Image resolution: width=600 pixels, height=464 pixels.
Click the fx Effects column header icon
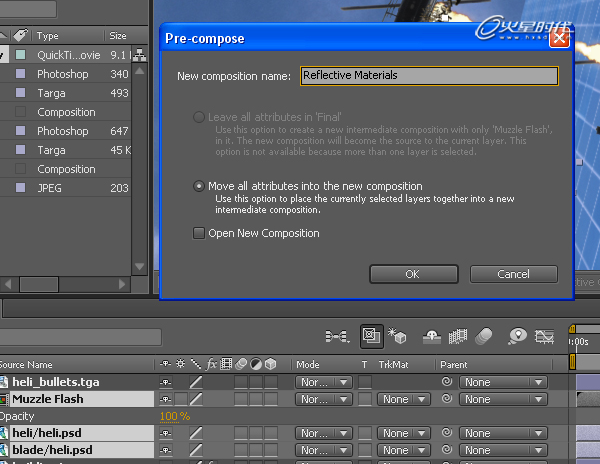point(211,364)
